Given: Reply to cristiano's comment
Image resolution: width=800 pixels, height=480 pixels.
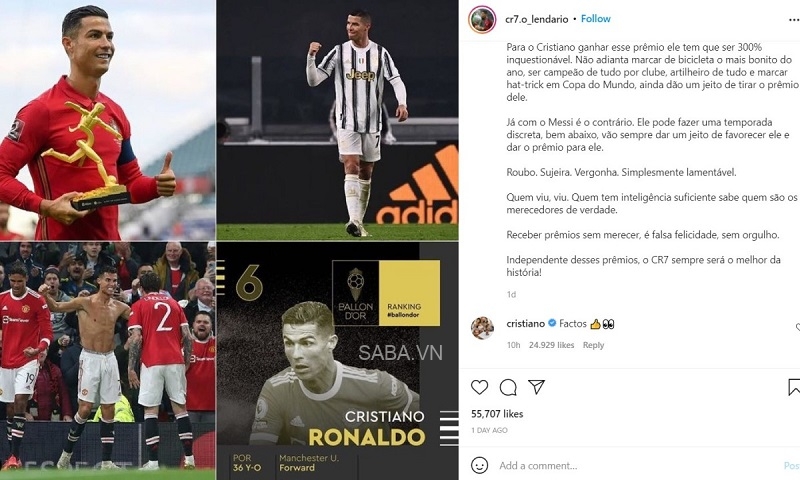Looking at the screenshot, I should click(593, 345).
